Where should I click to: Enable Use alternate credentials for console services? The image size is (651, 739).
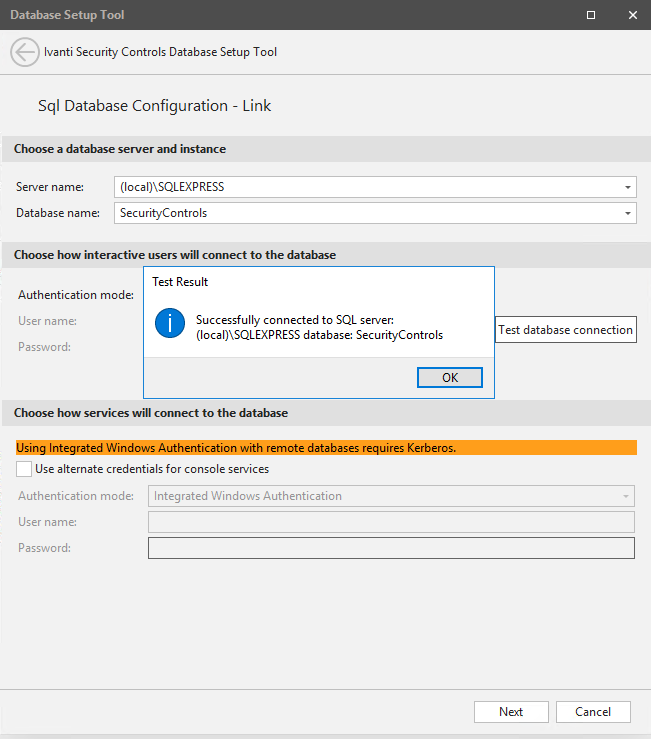(x=25, y=469)
